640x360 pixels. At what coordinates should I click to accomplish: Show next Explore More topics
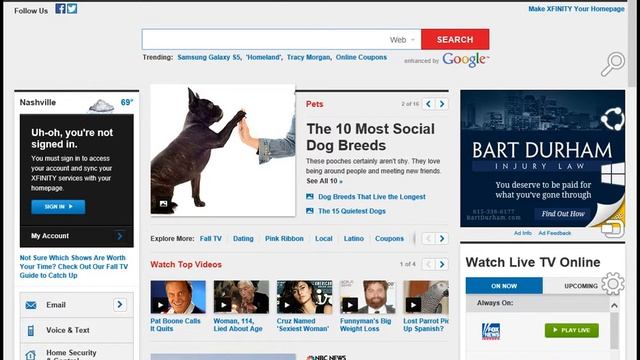[x=442, y=238]
